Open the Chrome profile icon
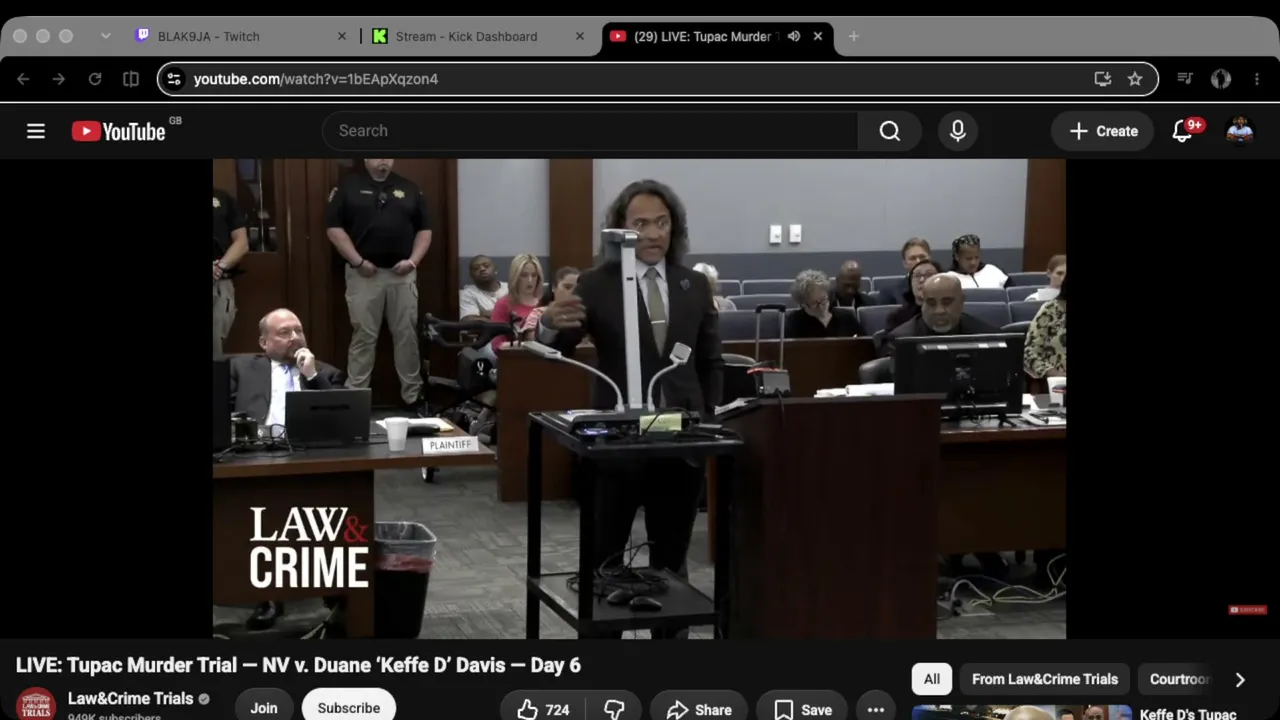The image size is (1280, 720). tap(1221, 79)
